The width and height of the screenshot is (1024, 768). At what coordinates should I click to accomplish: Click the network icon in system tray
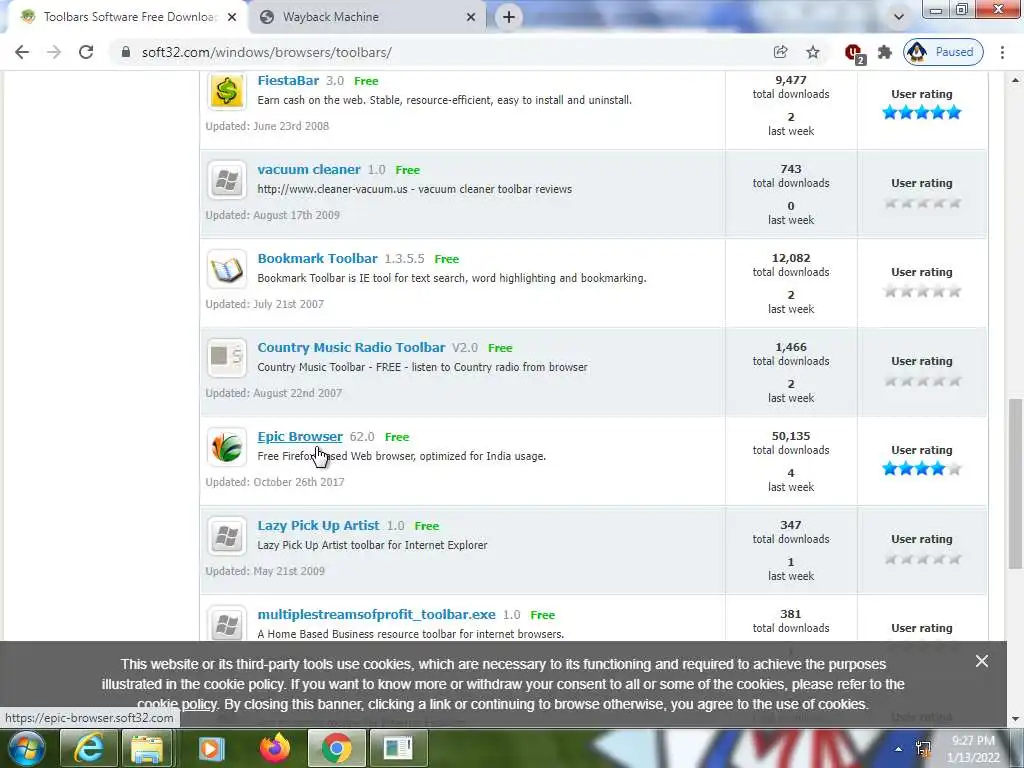[x=923, y=749]
